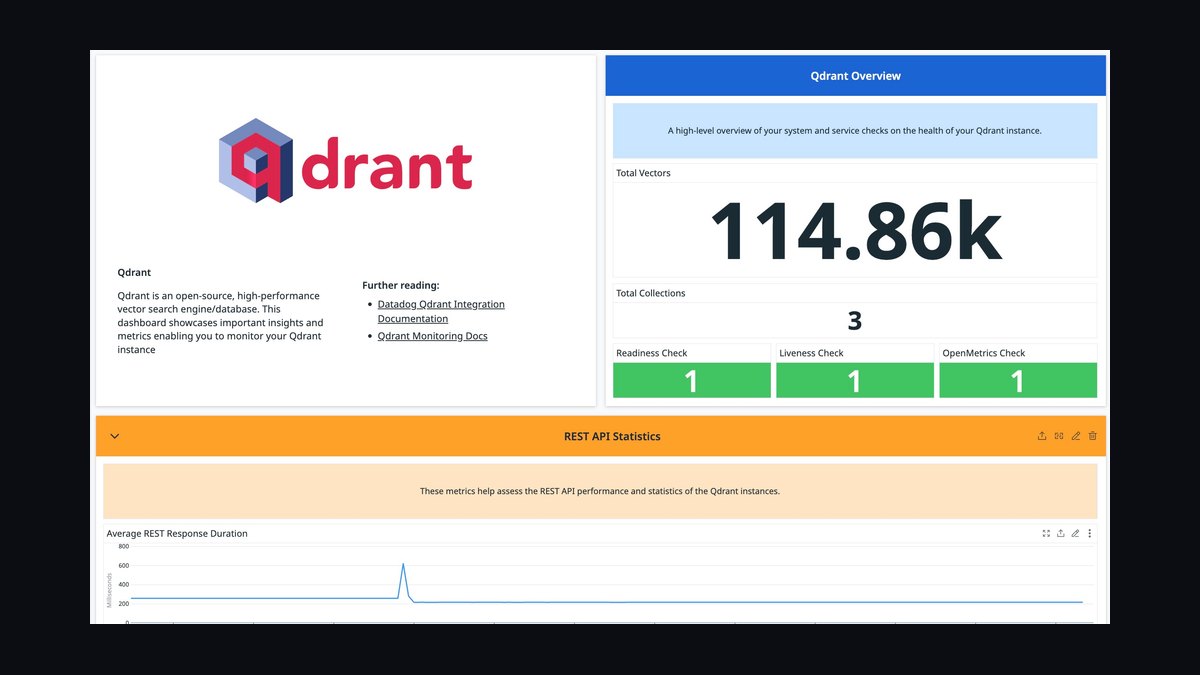
Task: Delete the REST API Statistics group
Action: pos(1093,436)
